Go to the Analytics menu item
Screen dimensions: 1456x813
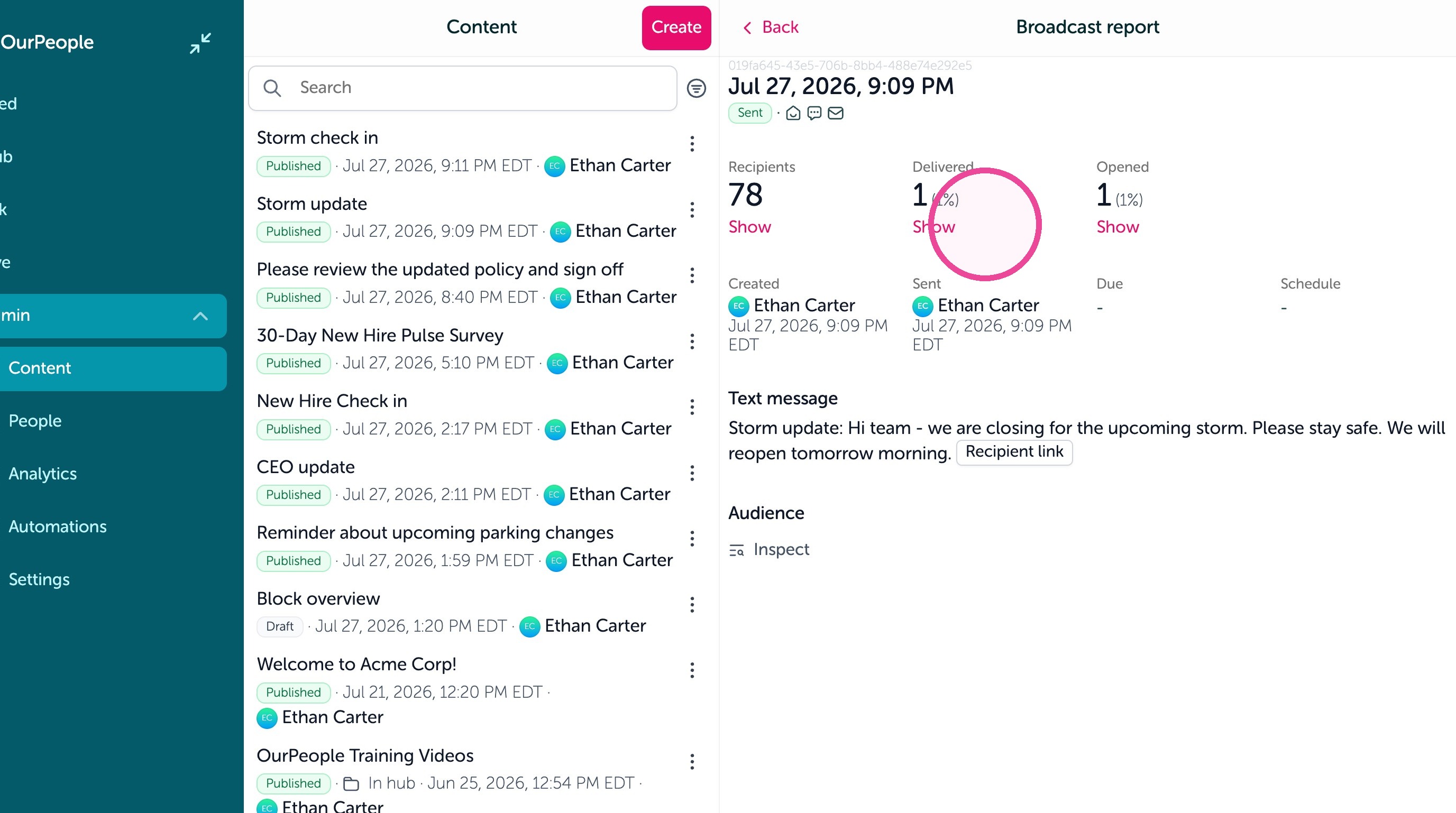[x=42, y=474]
